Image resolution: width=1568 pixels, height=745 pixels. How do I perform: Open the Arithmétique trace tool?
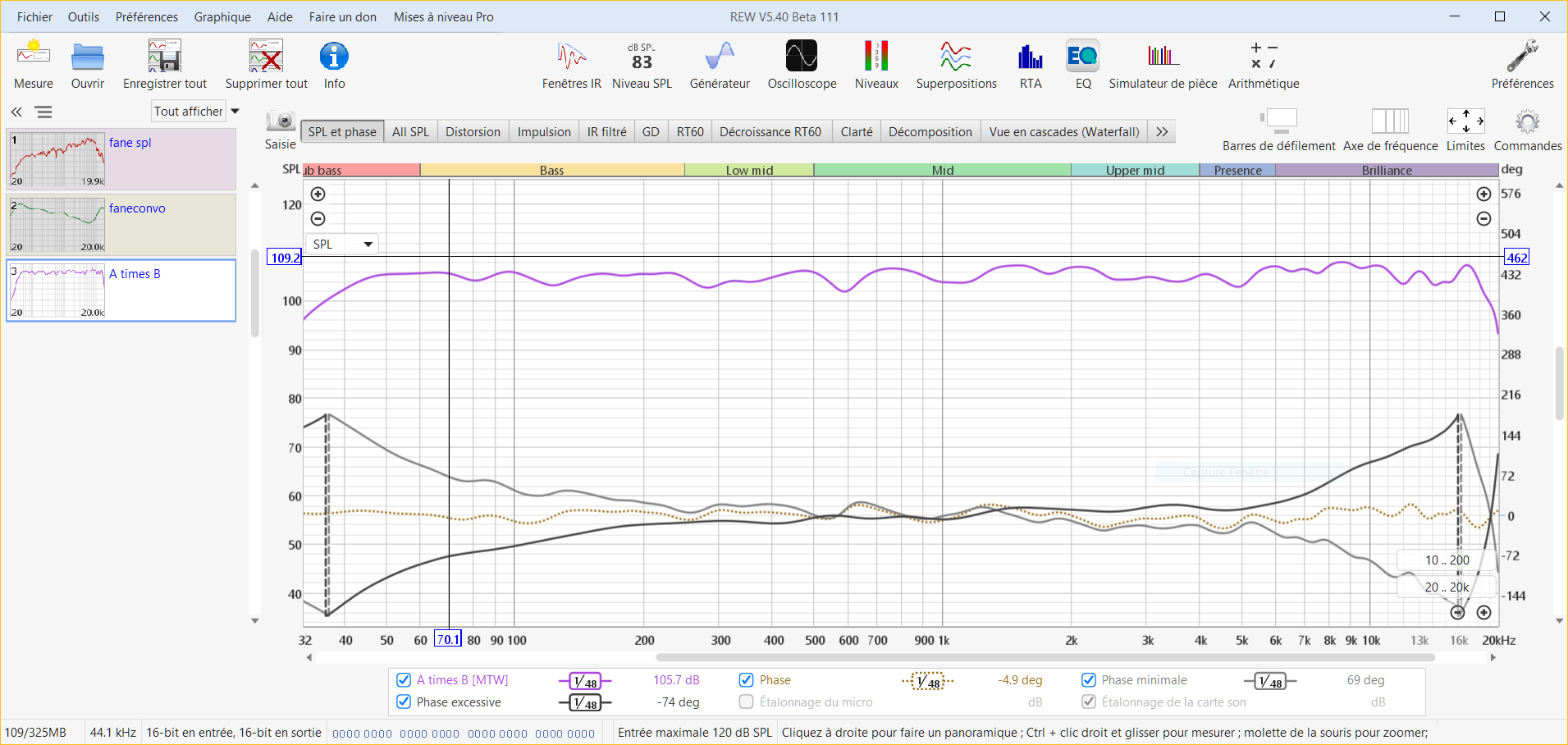[x=1264, y=64]
